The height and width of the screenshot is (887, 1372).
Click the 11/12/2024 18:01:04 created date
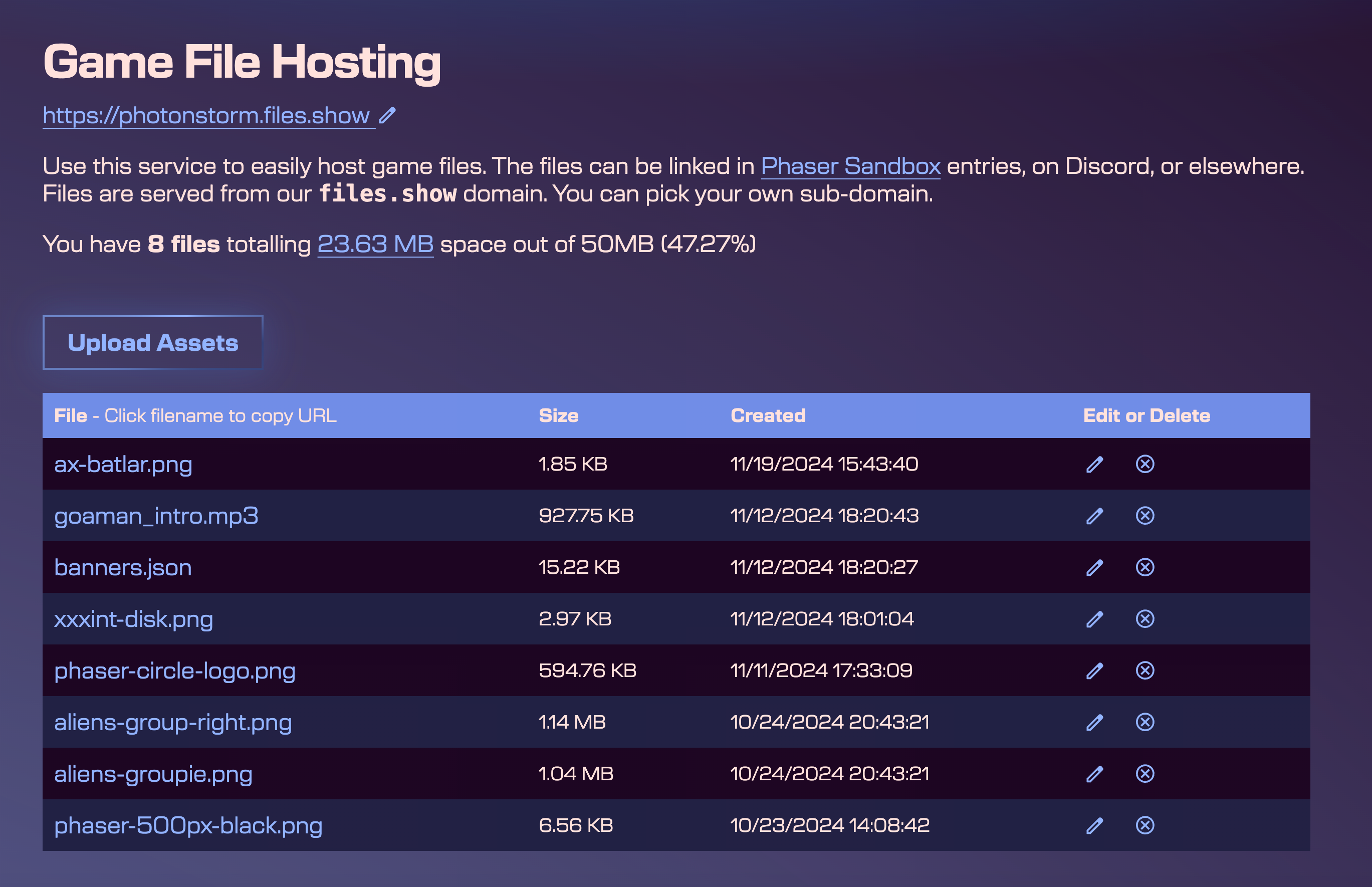[x=822, y=618]
